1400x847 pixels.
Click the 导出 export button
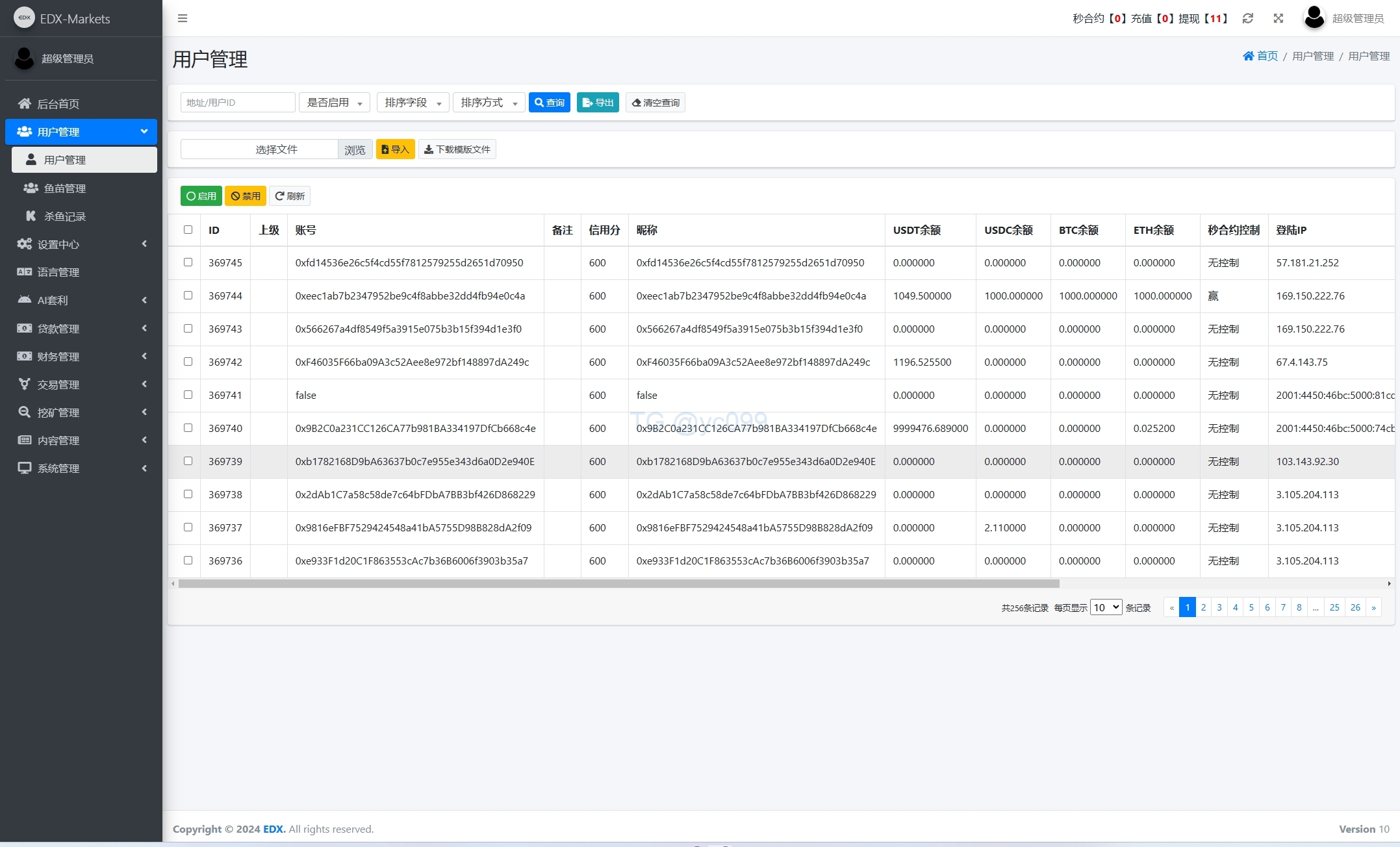[x=598, y=103]
